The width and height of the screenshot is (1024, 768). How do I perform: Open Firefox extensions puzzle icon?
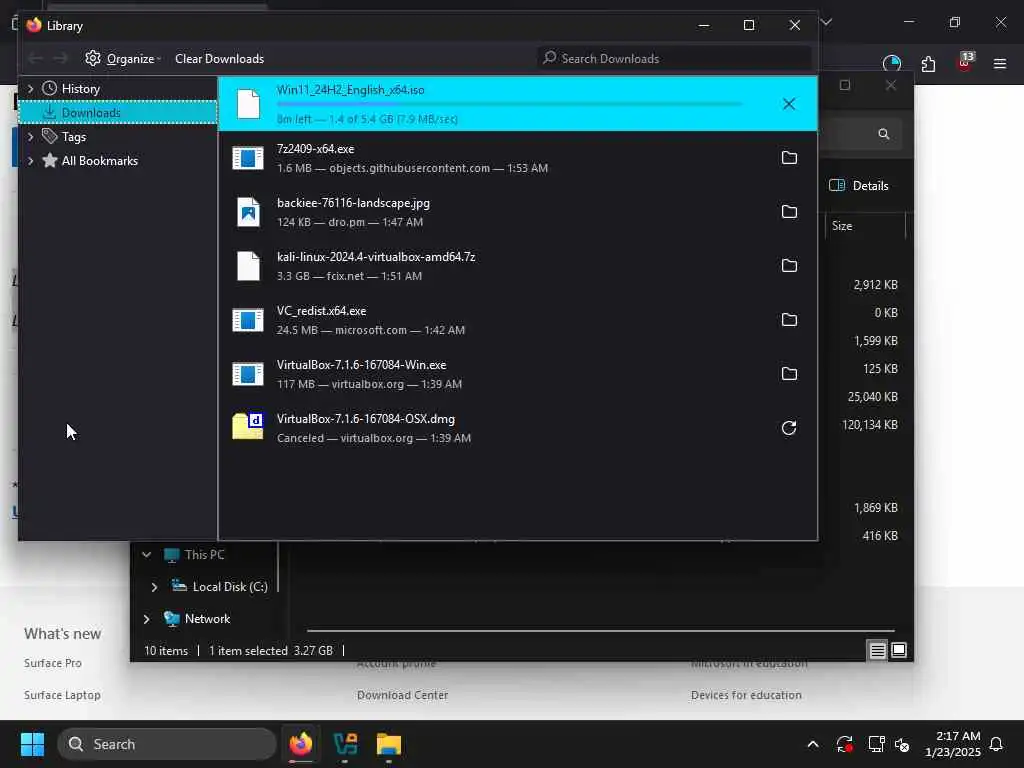tap(928, 64)
